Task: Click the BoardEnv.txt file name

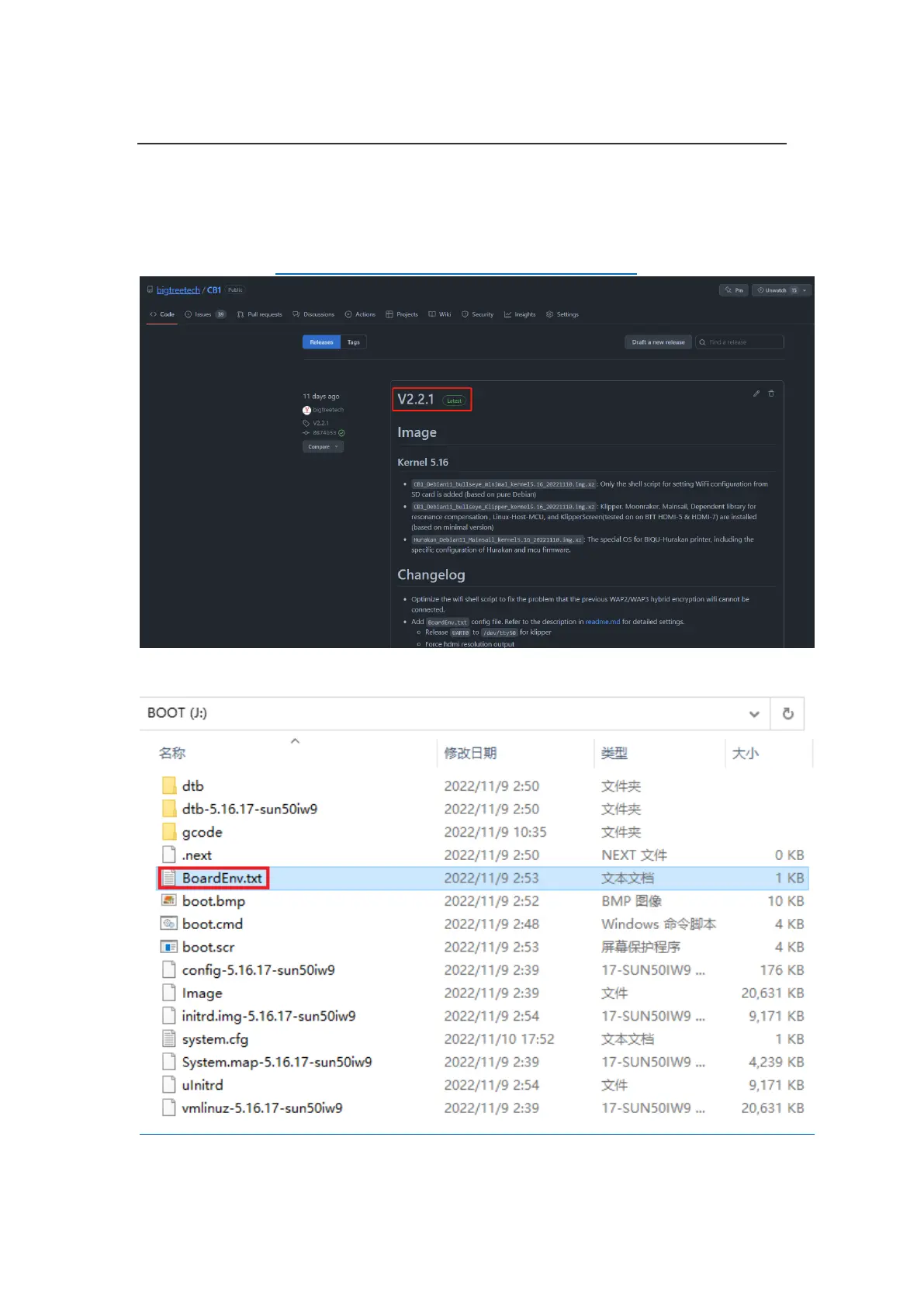Action: [x=223, y=879]
